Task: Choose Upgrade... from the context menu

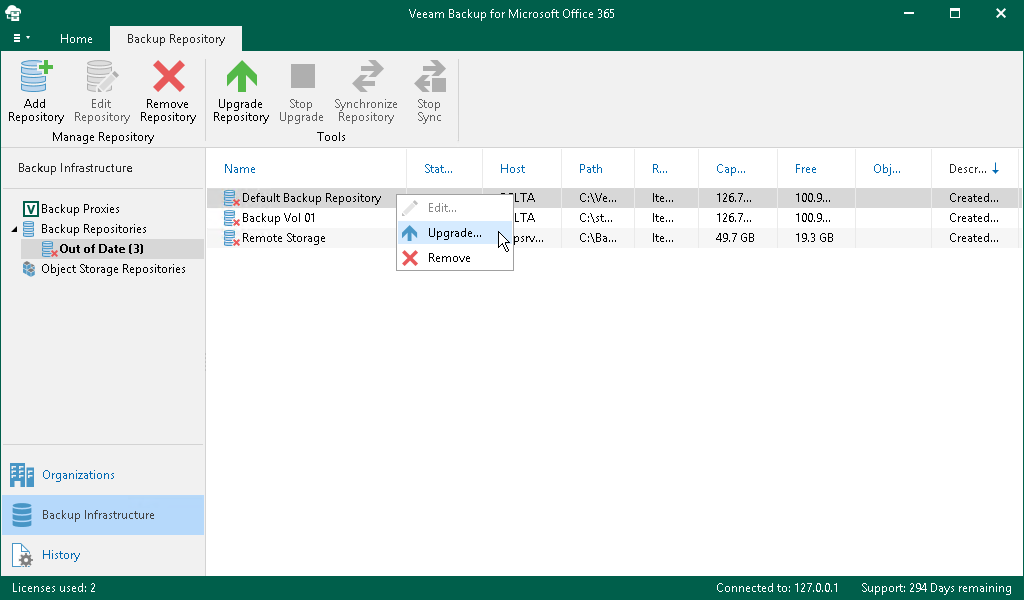Action: pos(455,233)
